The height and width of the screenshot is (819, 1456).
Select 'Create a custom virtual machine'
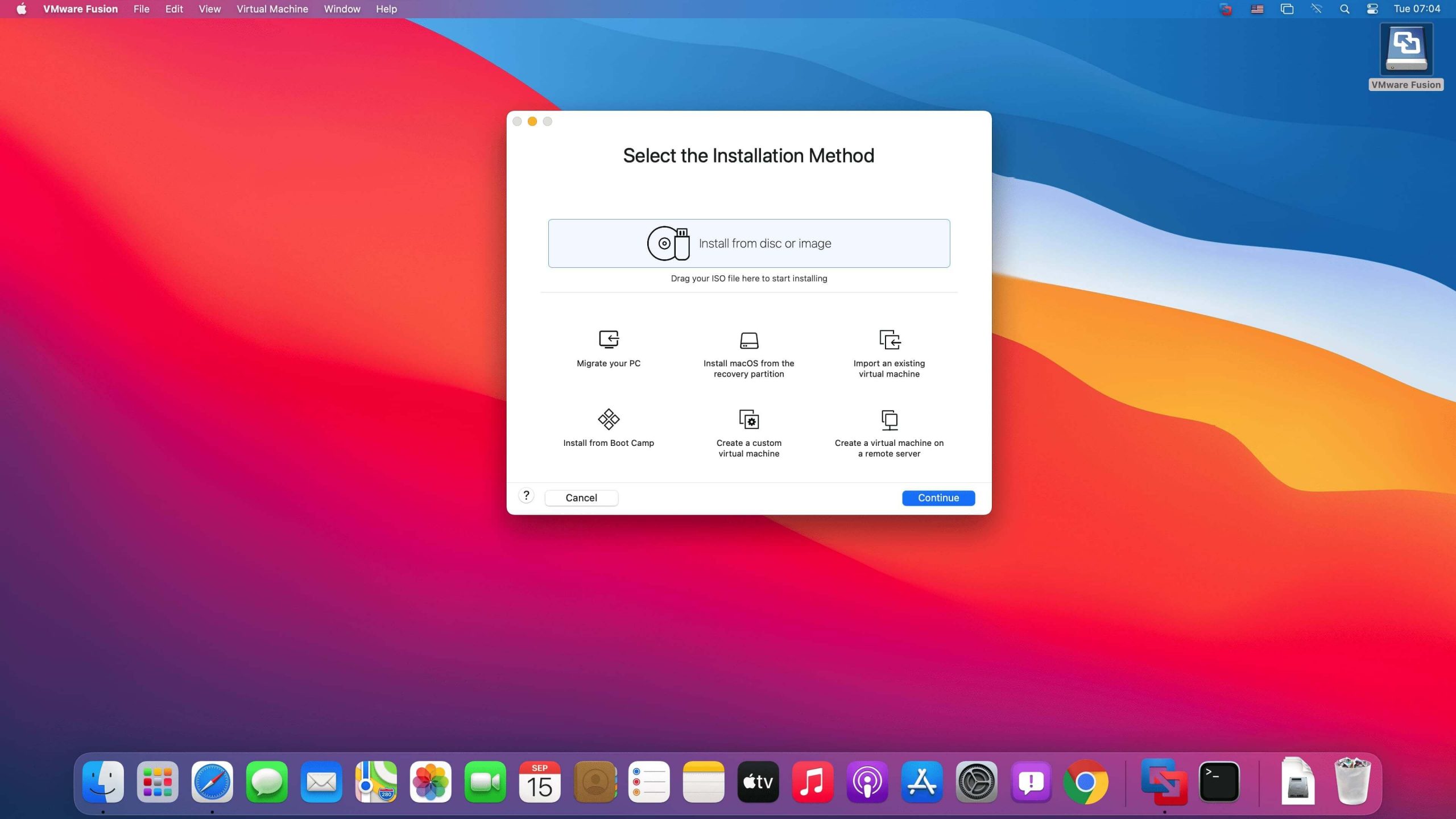tap(748, 430)
